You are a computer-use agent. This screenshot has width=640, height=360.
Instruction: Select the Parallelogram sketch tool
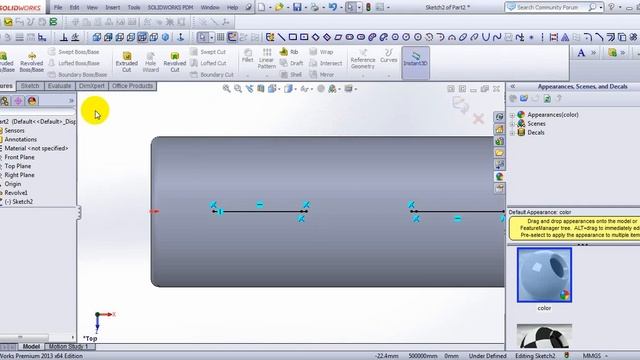(338, 38)
